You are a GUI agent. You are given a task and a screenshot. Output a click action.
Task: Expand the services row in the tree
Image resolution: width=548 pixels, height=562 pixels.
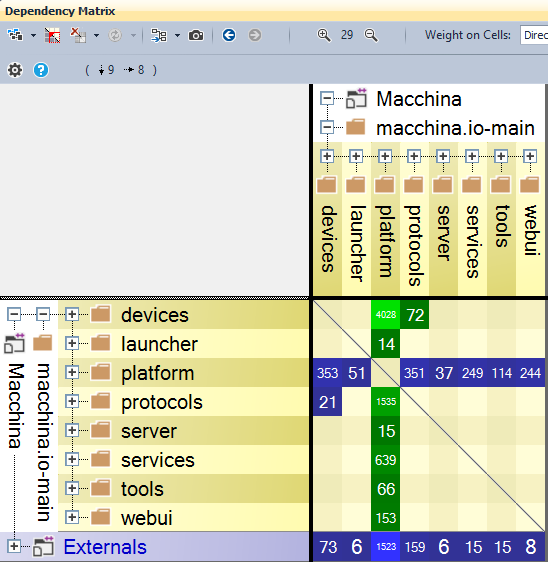point(72,459)
